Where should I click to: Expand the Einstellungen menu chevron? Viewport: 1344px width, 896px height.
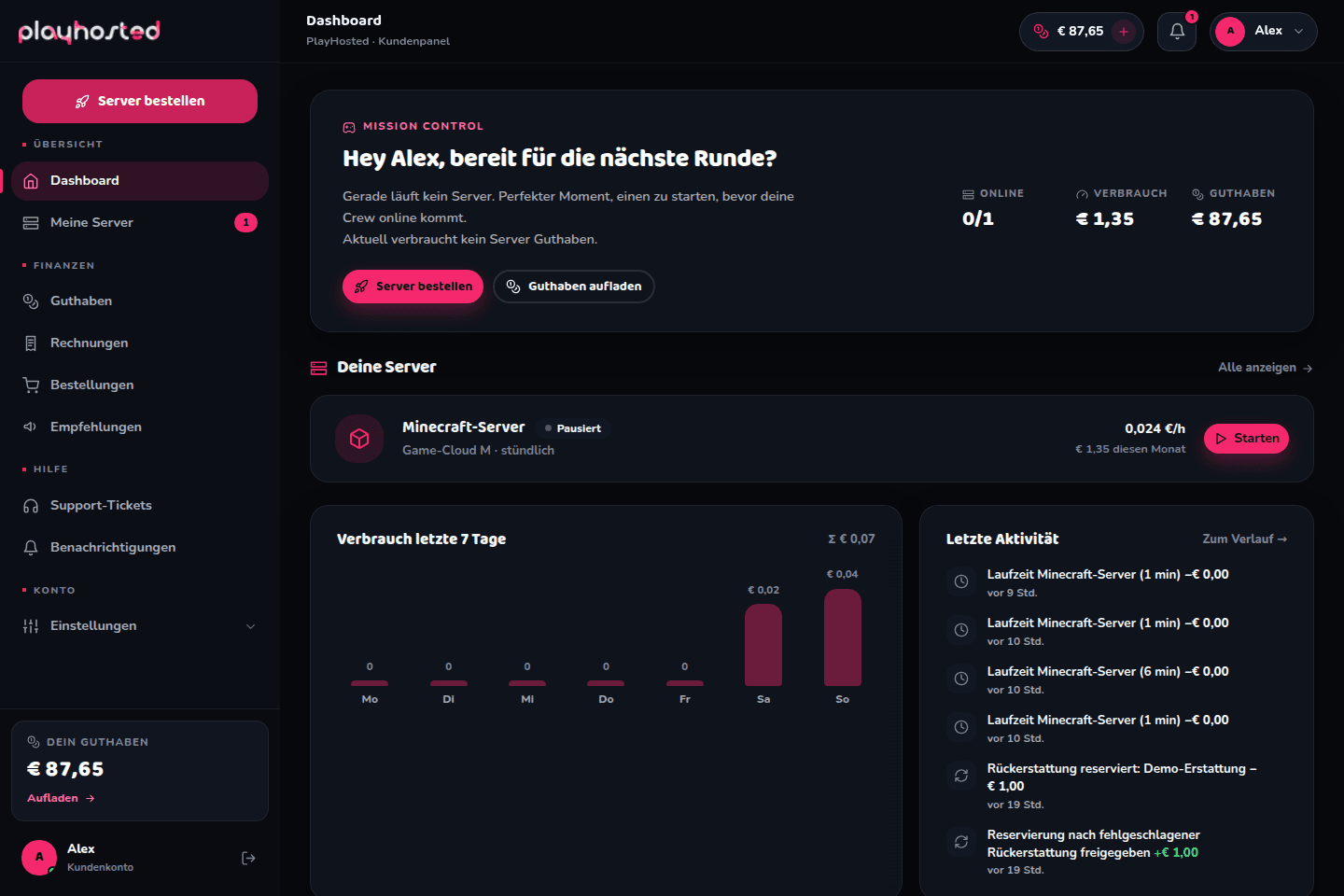point(250,626)
